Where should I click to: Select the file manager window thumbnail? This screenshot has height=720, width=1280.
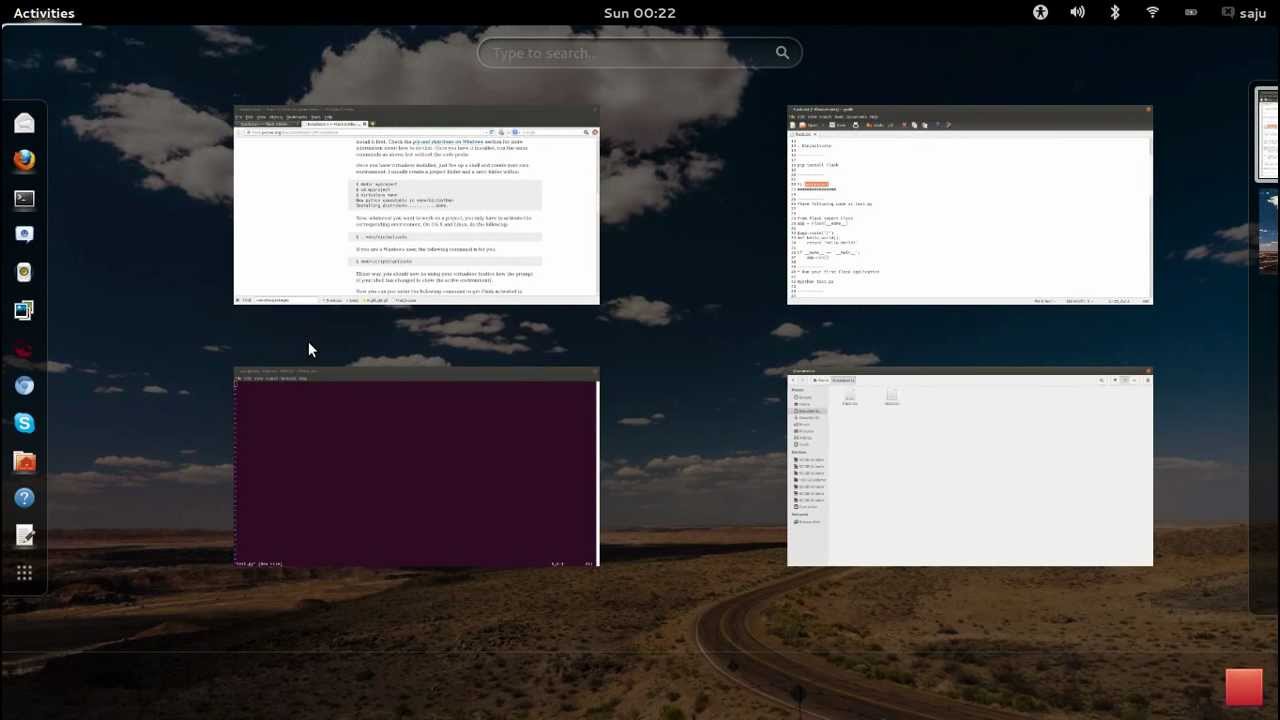point(970,467)
